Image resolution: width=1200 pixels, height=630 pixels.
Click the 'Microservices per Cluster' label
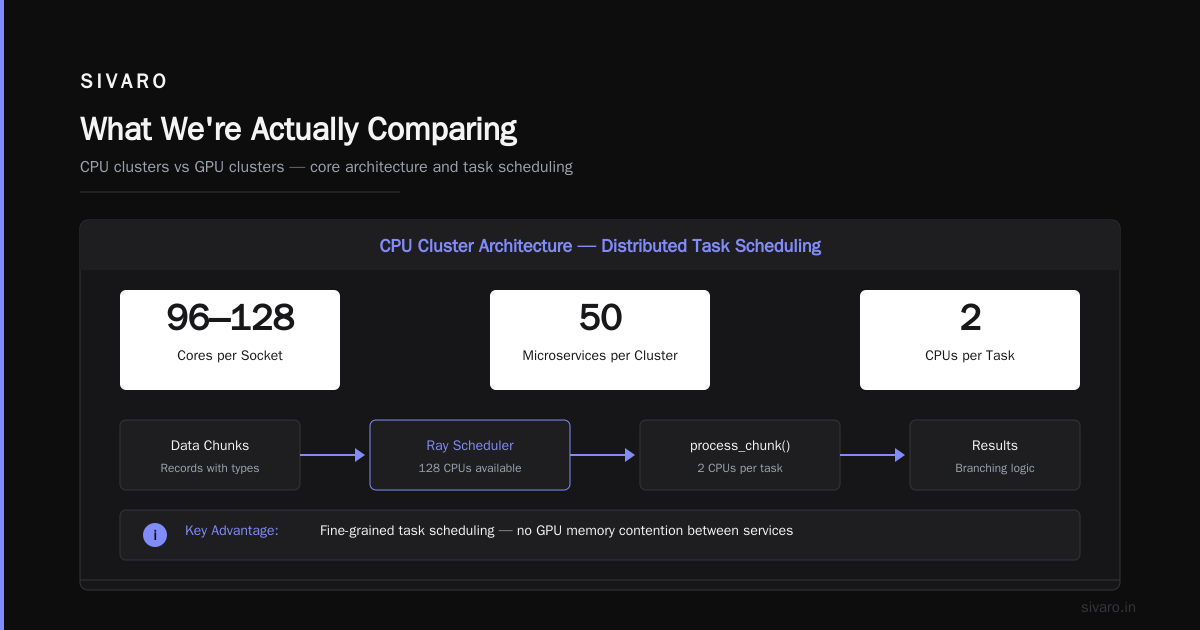[x=600, y=355]
